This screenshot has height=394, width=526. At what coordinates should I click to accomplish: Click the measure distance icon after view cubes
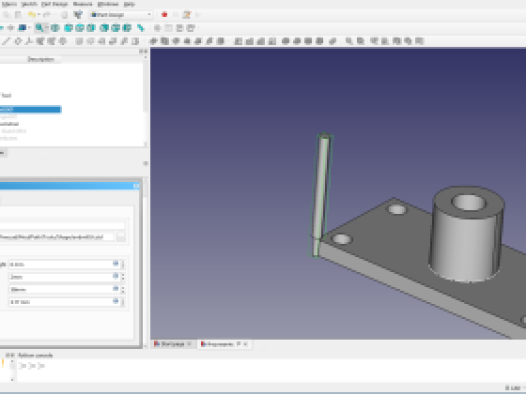tap(141, 28)
